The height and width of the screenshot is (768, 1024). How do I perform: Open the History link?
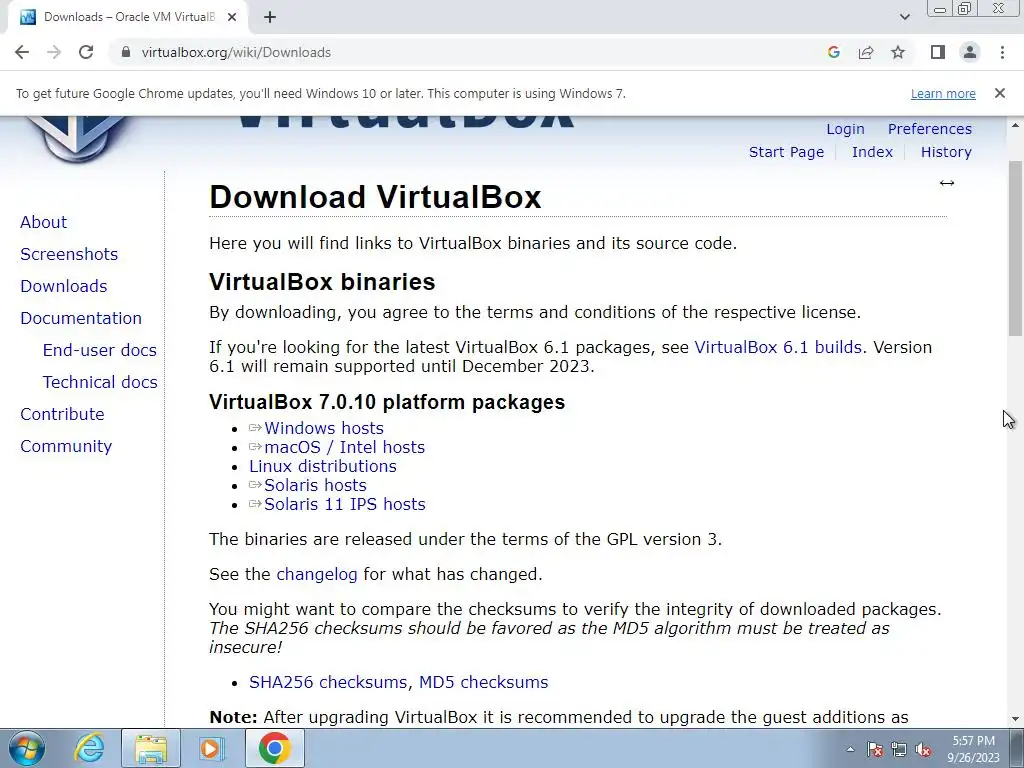pos(946,152)
